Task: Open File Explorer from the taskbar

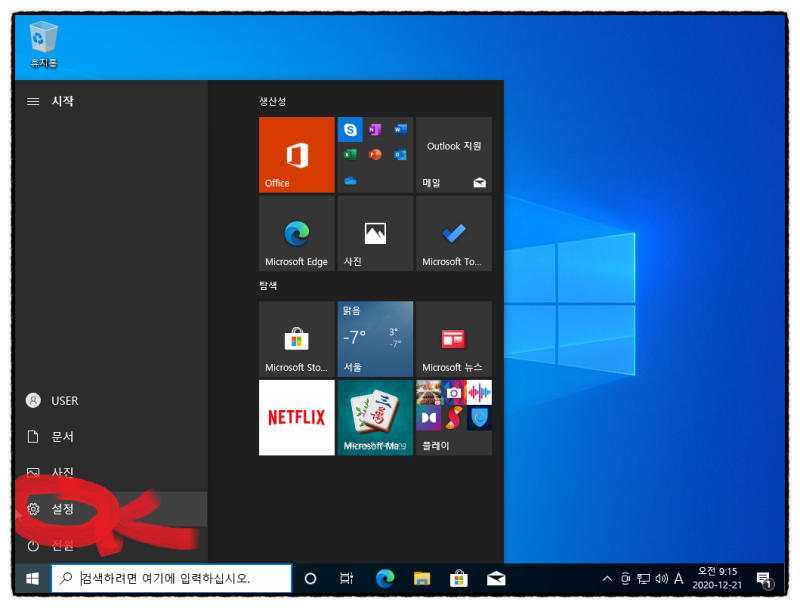Action: click(422, 578)
